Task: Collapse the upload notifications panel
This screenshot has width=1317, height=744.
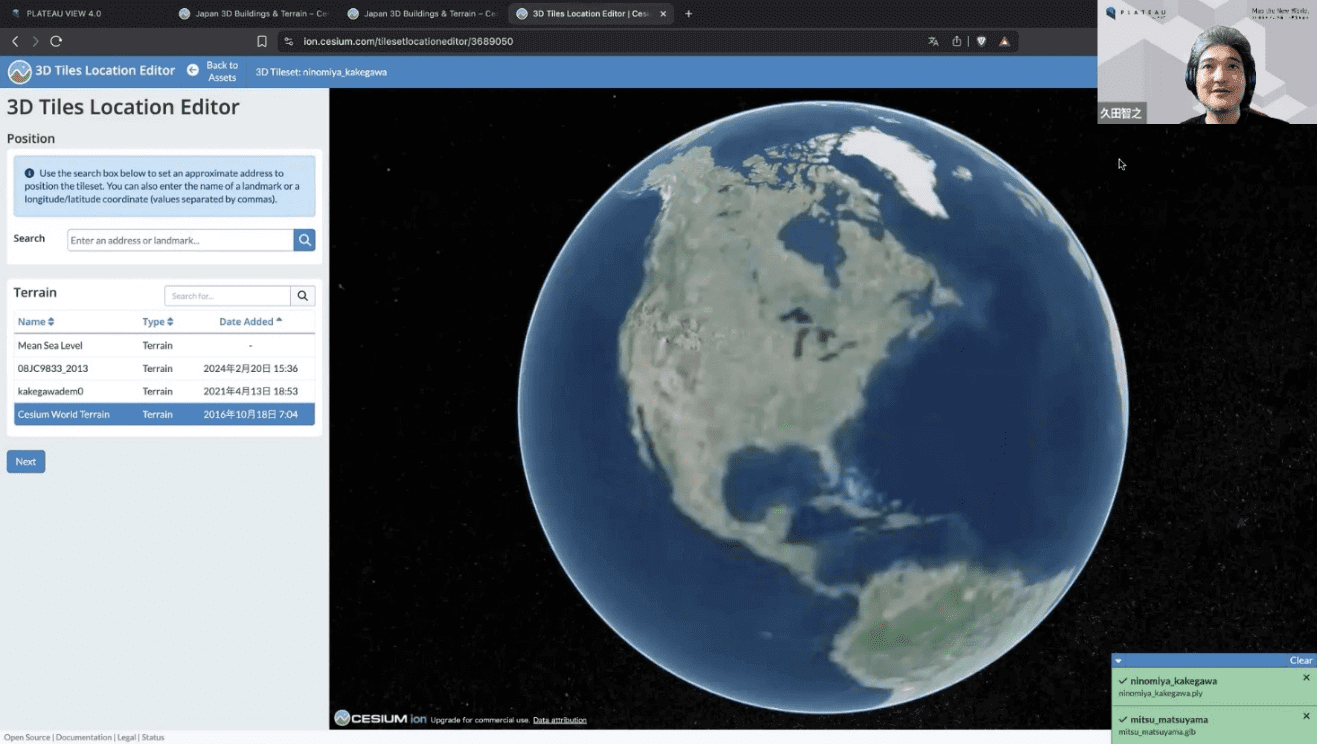Action: click(x=1119, y=660)
